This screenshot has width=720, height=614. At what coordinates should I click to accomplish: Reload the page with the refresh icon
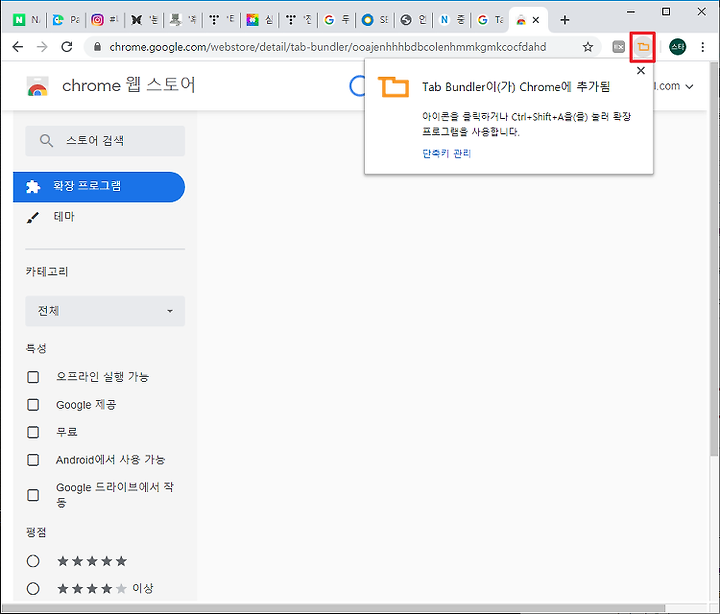[x=67, y=47]
